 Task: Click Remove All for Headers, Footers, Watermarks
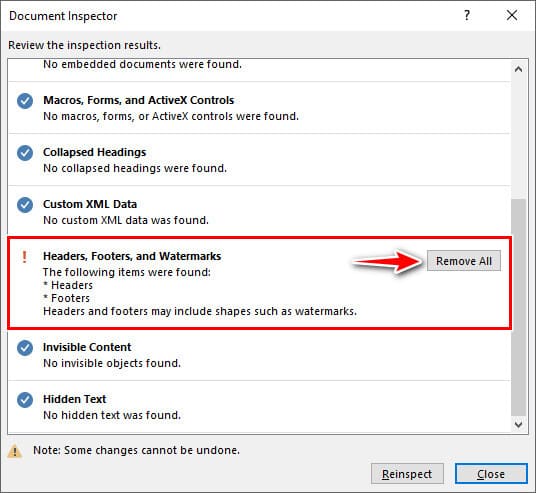point(464,261)
